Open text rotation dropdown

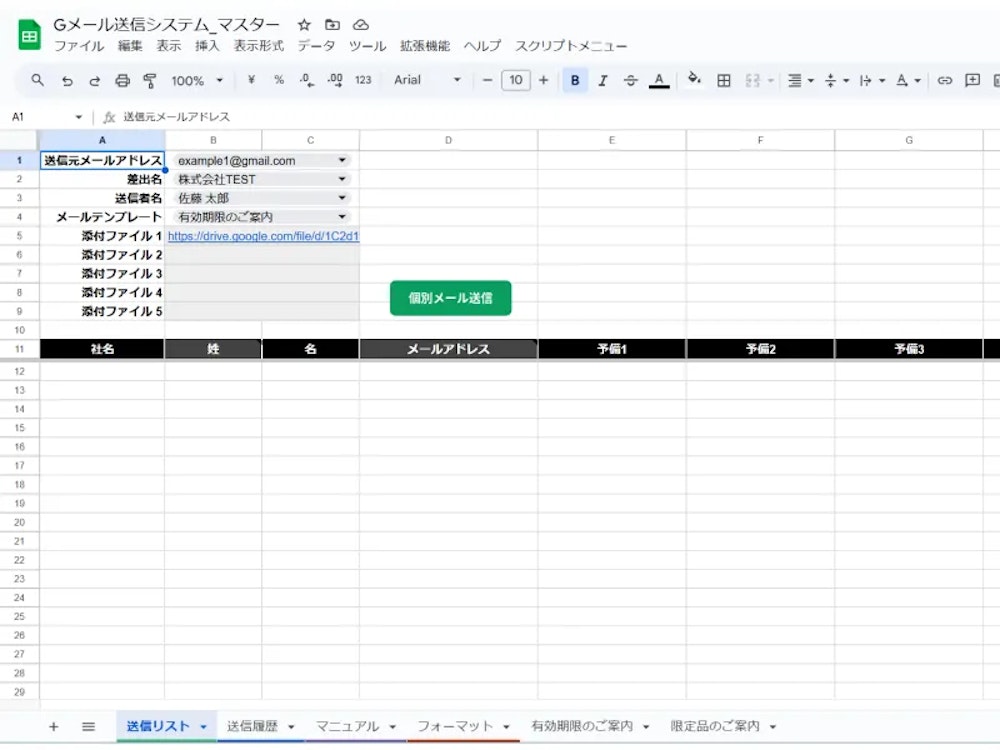coord(908,80)
